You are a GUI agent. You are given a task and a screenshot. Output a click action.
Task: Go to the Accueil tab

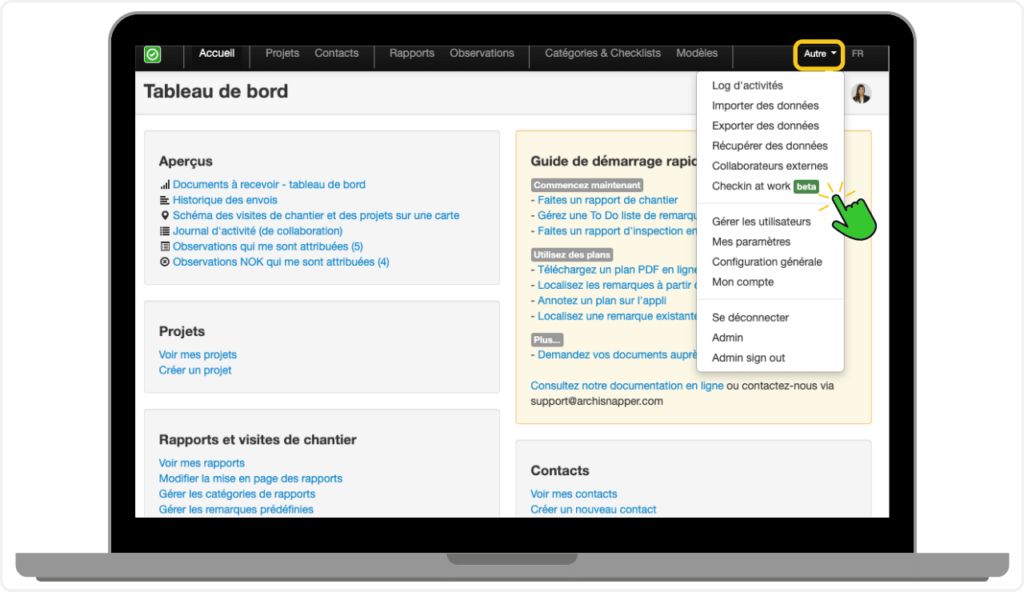216,53
